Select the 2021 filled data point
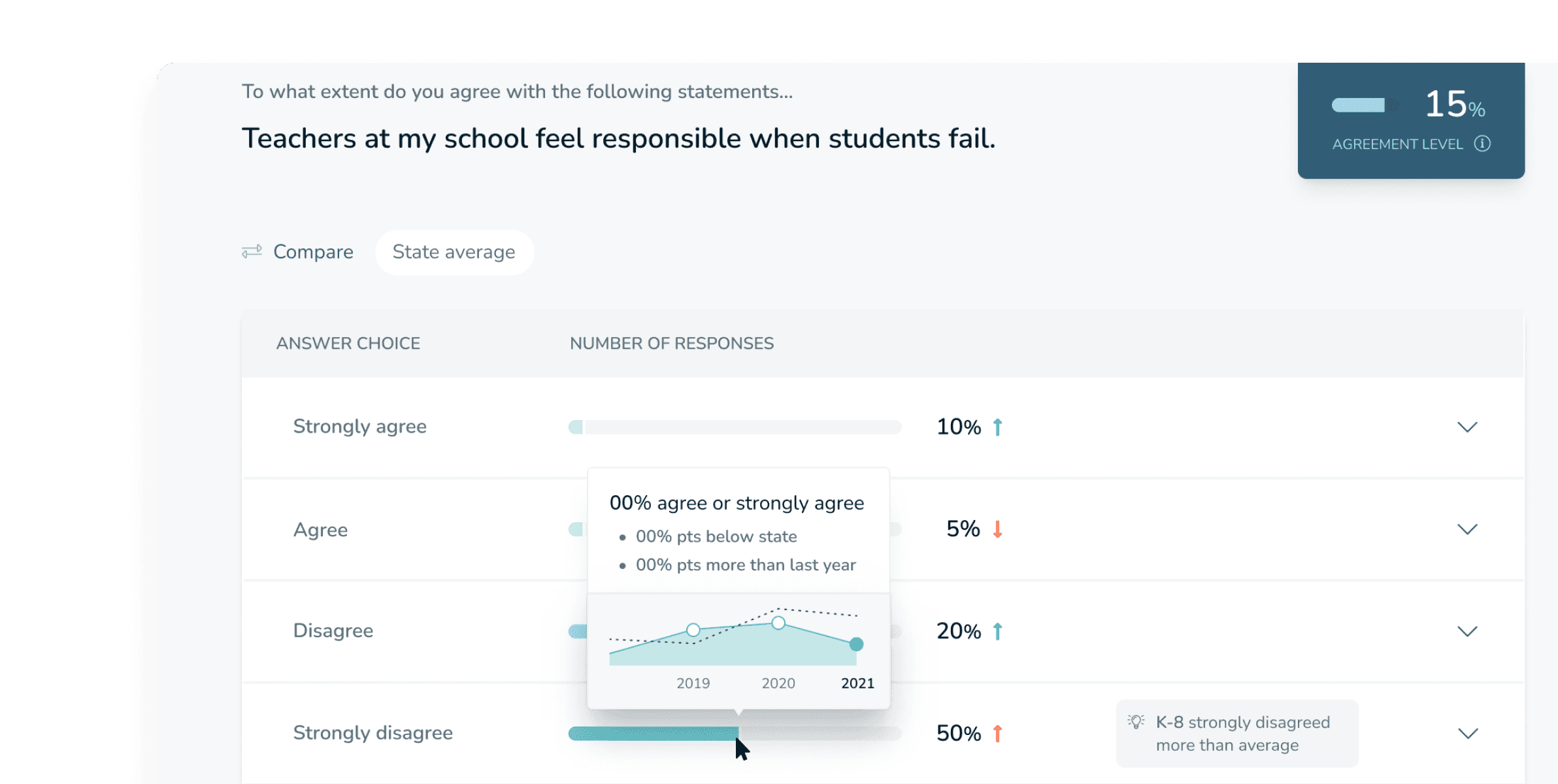The width and height of the screenshot is (1558, 784). 856,644
